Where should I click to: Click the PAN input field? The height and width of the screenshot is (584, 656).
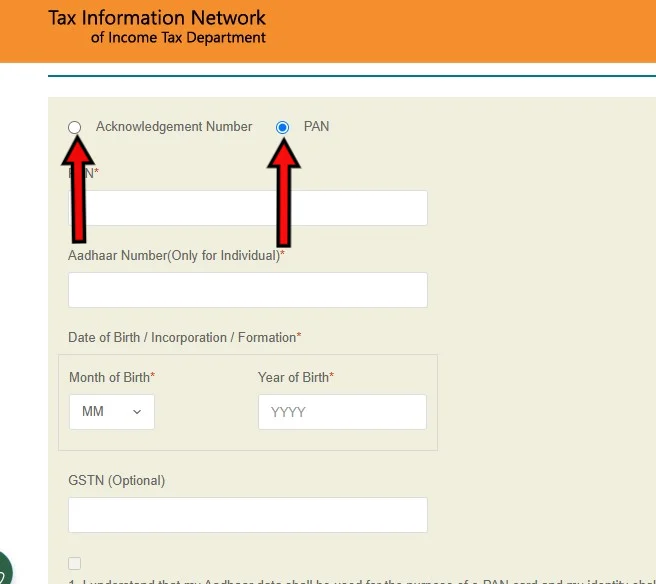(x=248, y=208)
